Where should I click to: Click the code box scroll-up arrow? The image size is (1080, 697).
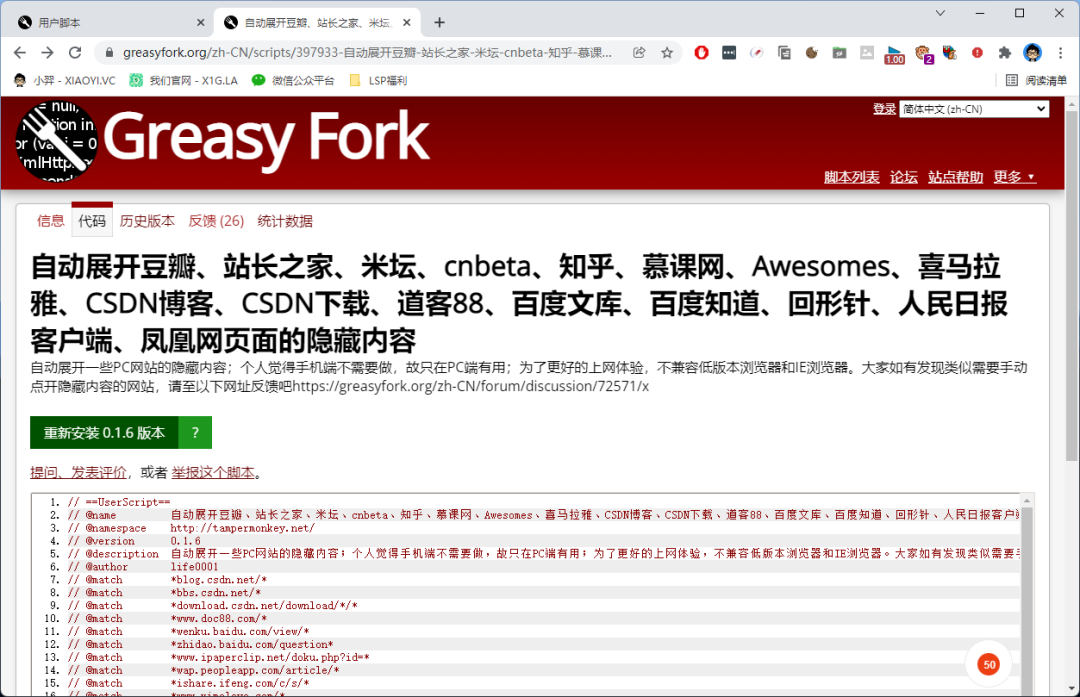(x=1027, y=501)
